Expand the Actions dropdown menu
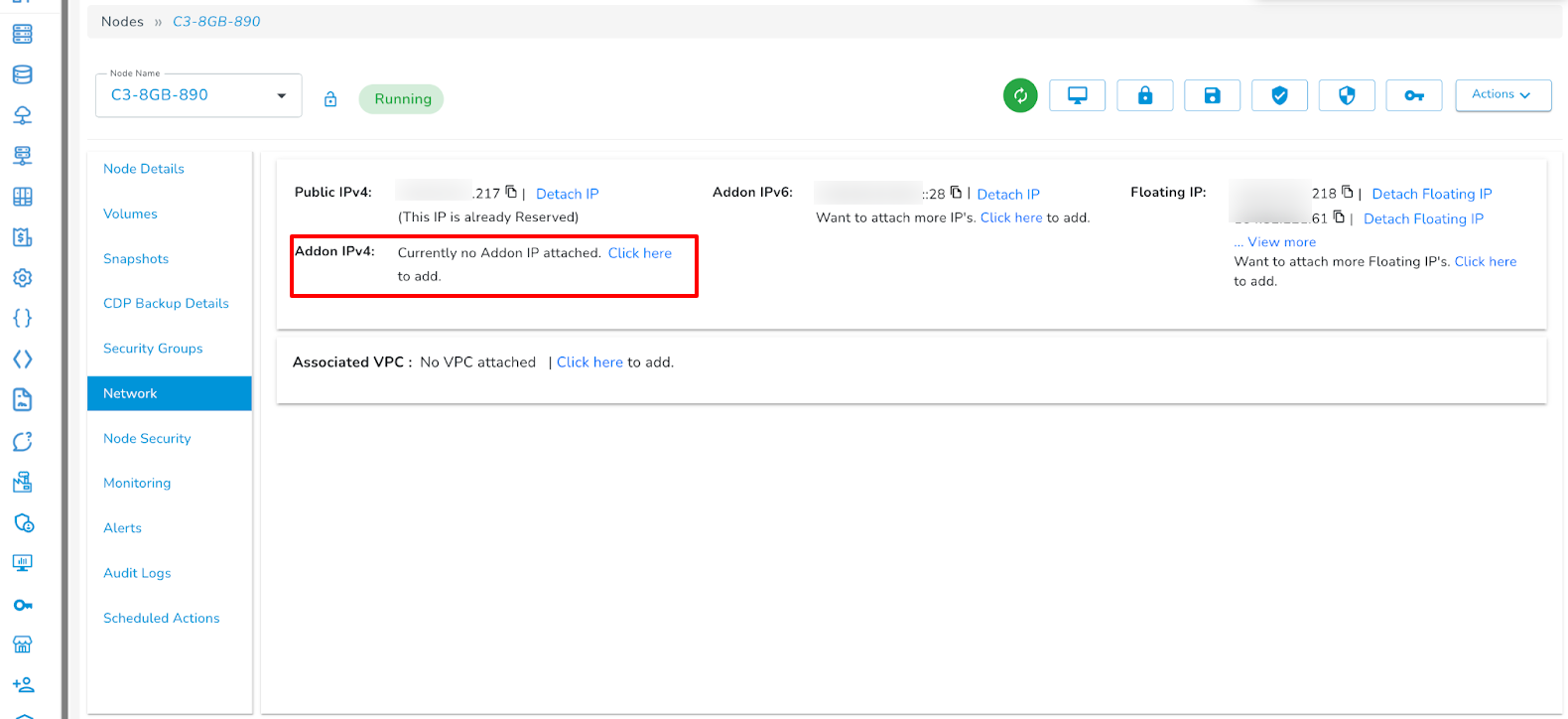 point(1503,94)
